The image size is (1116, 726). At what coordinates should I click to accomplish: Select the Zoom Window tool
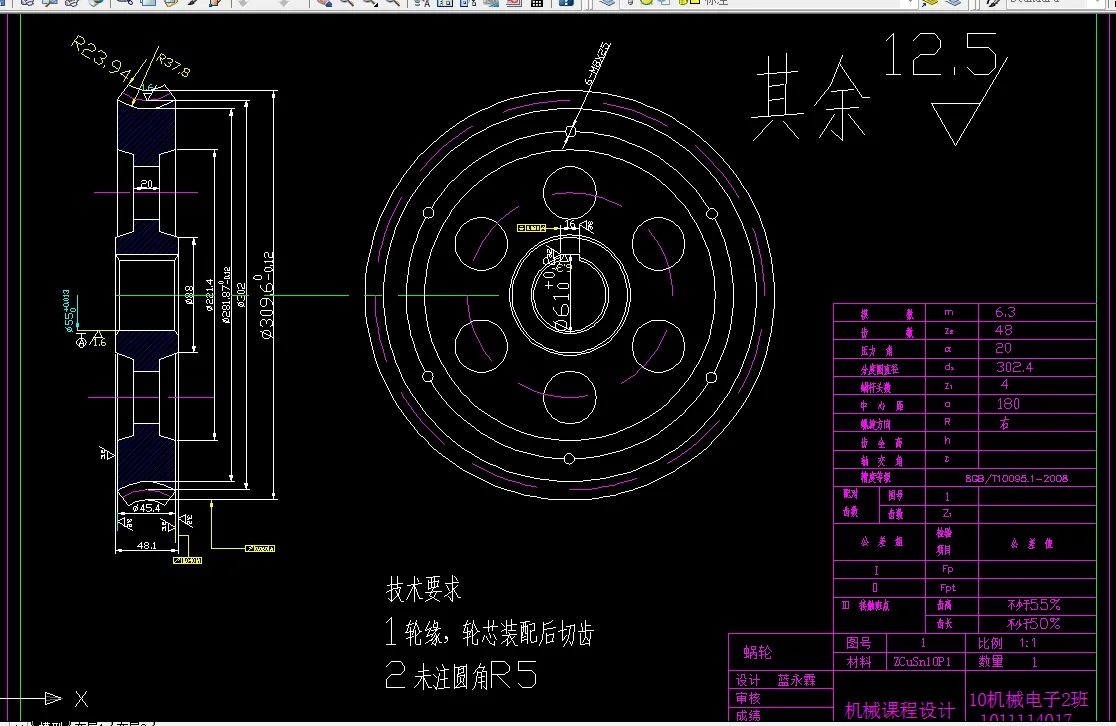[x=369, y=6]
